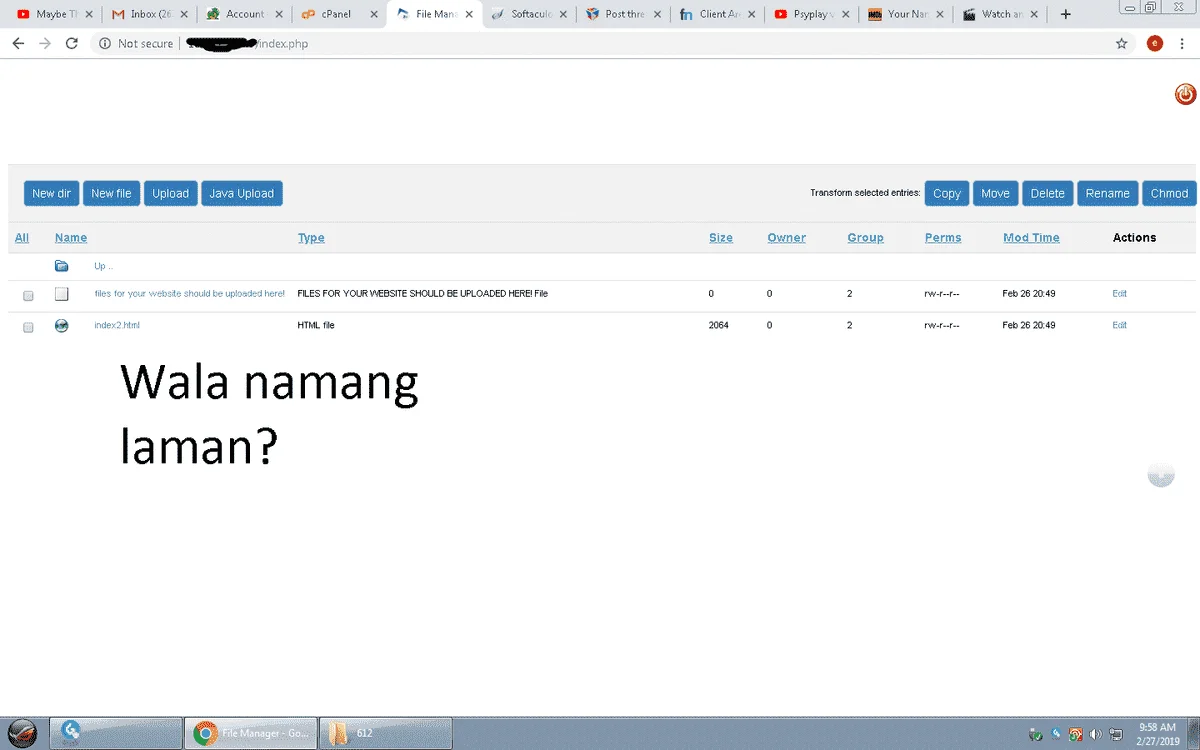Switch to the cPanel tab
Viewport: 1200px width, 750px height.
tap(338, 14)
